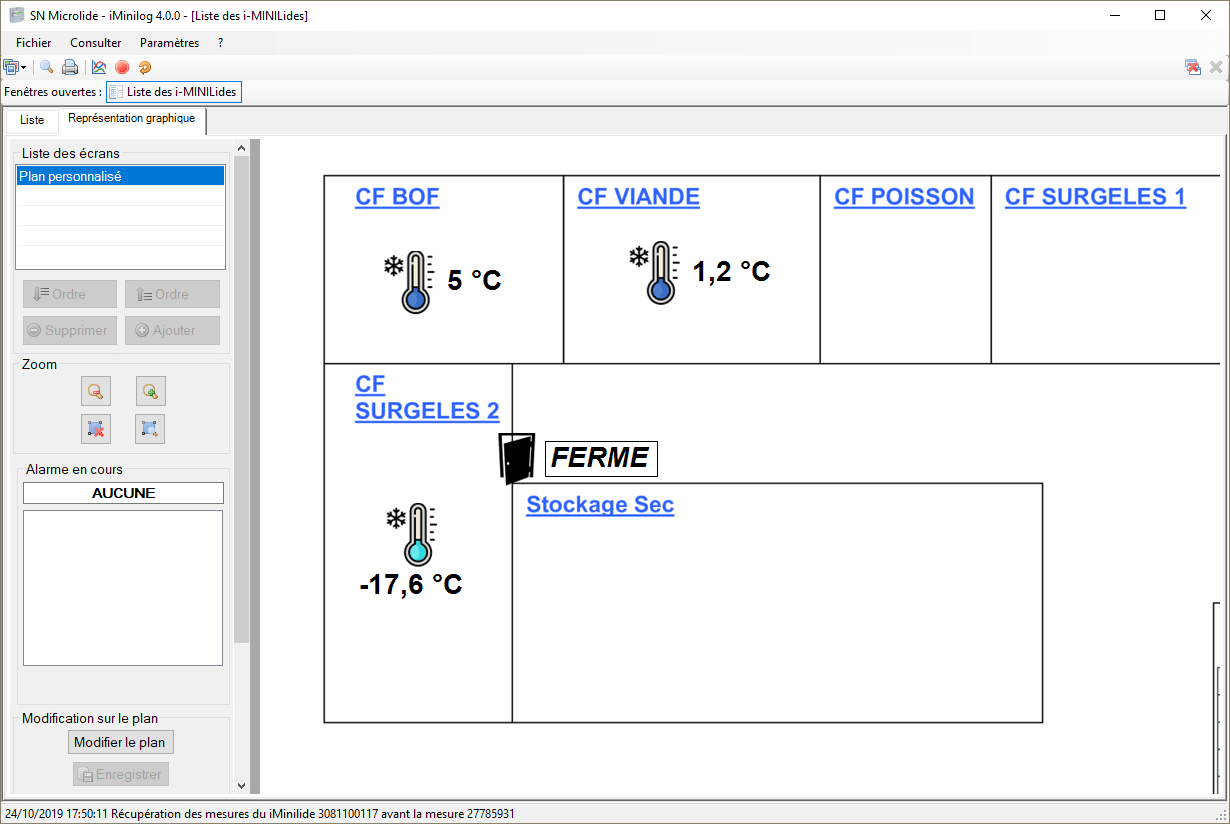Click the Ajouter button
1230x824 pixels.
[172, 330]
